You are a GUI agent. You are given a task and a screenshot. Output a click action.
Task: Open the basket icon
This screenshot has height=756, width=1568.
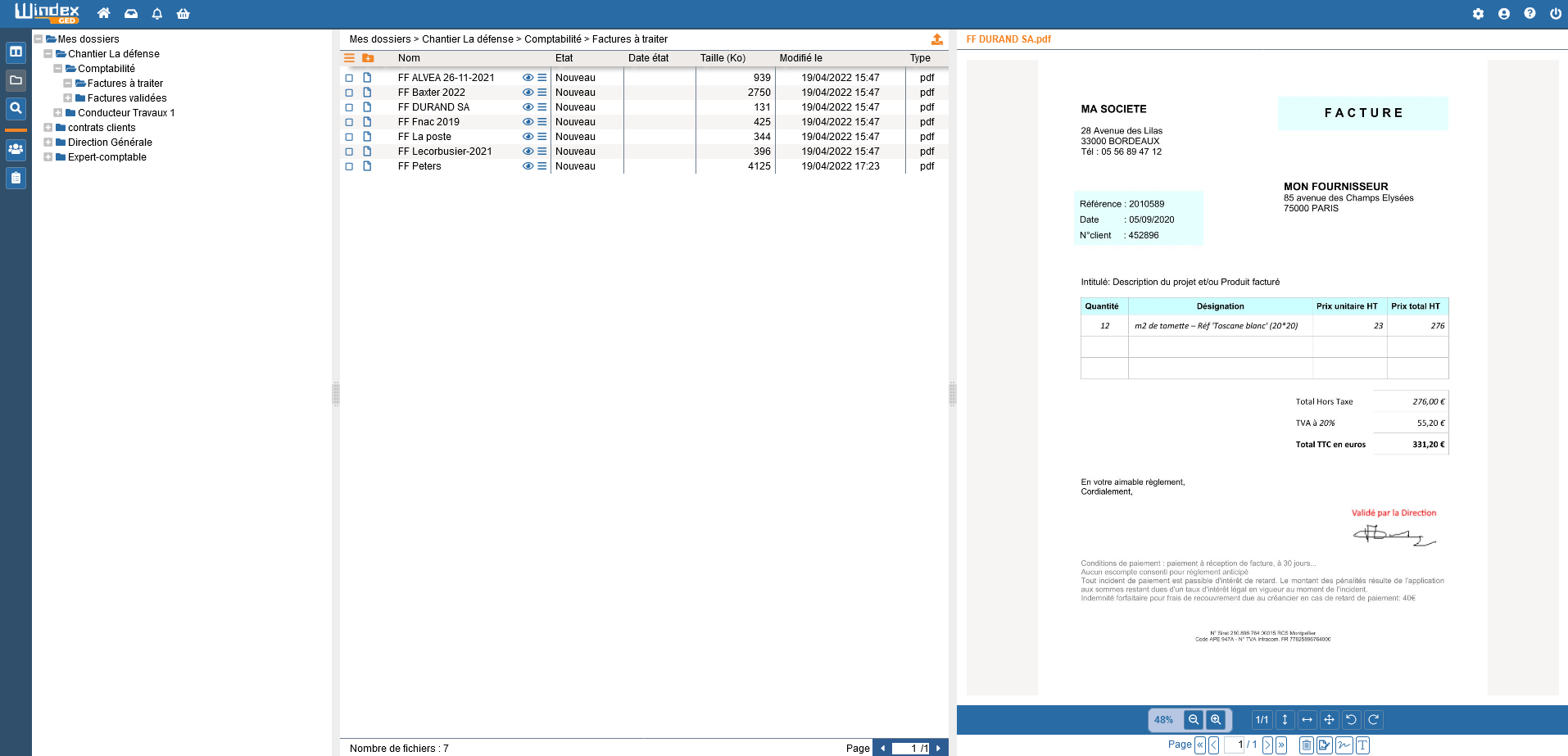pyautogui.click(x=184, y=13)
